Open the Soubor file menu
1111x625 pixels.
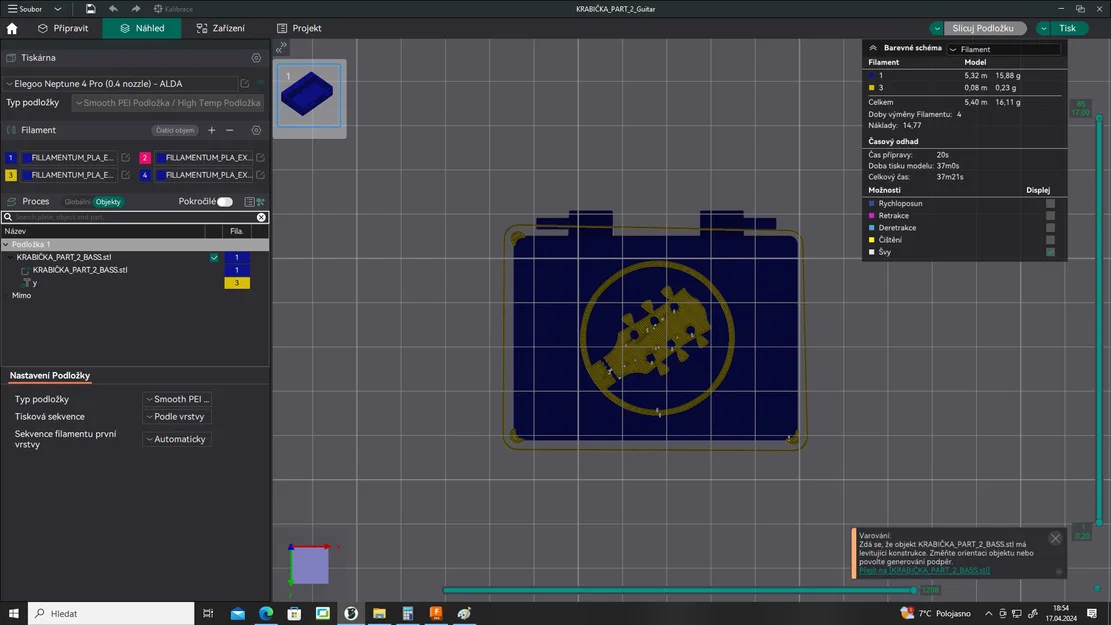coord(25,9)
